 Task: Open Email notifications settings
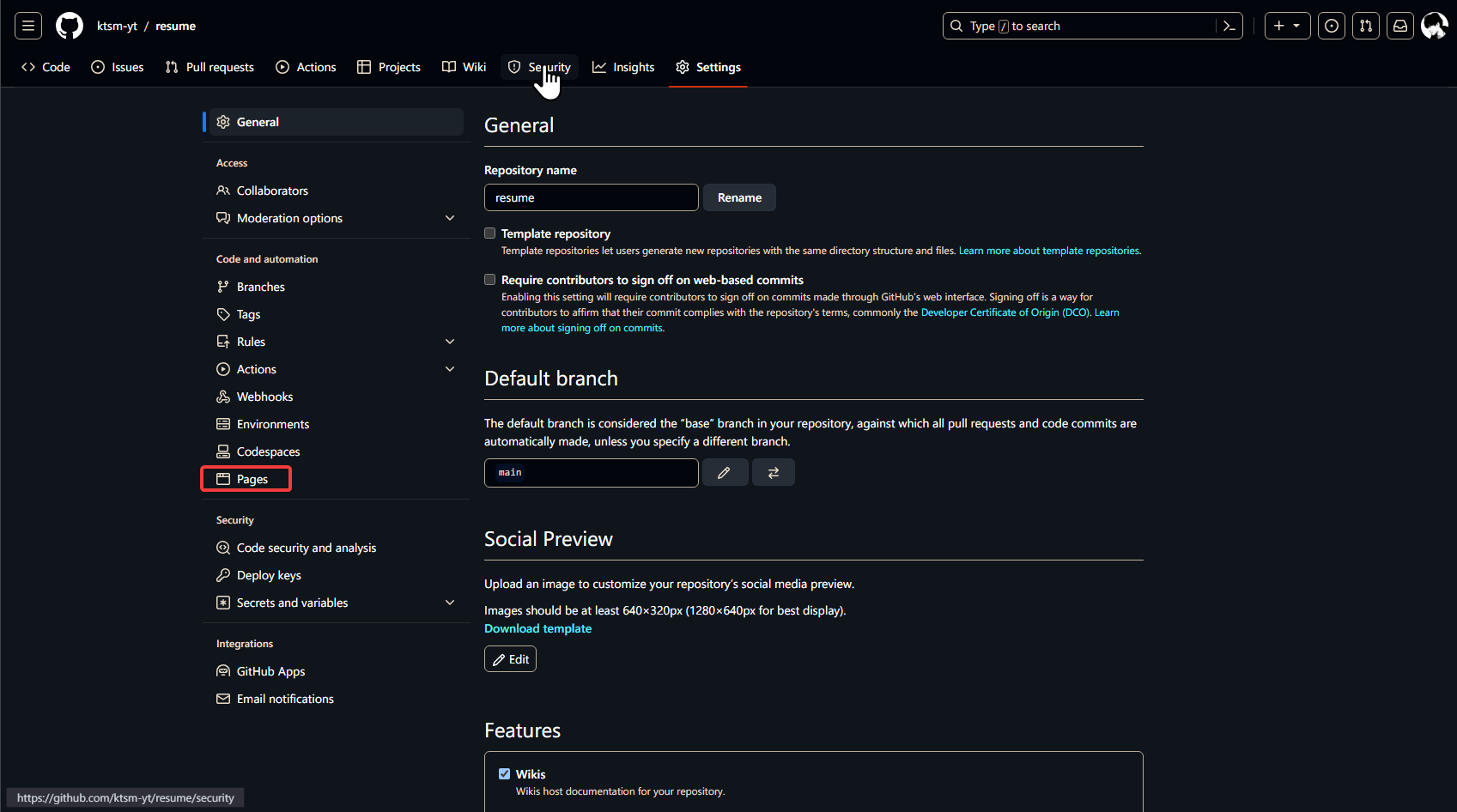tap(335, 699)
